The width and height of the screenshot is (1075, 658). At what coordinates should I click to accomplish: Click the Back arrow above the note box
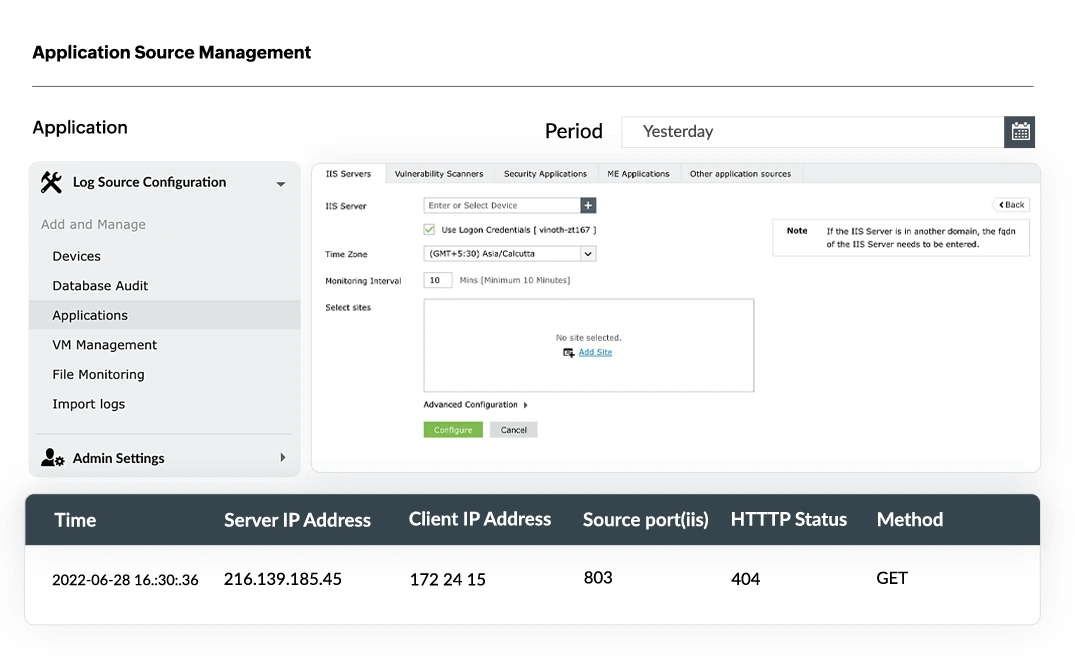coord(1010,204)
